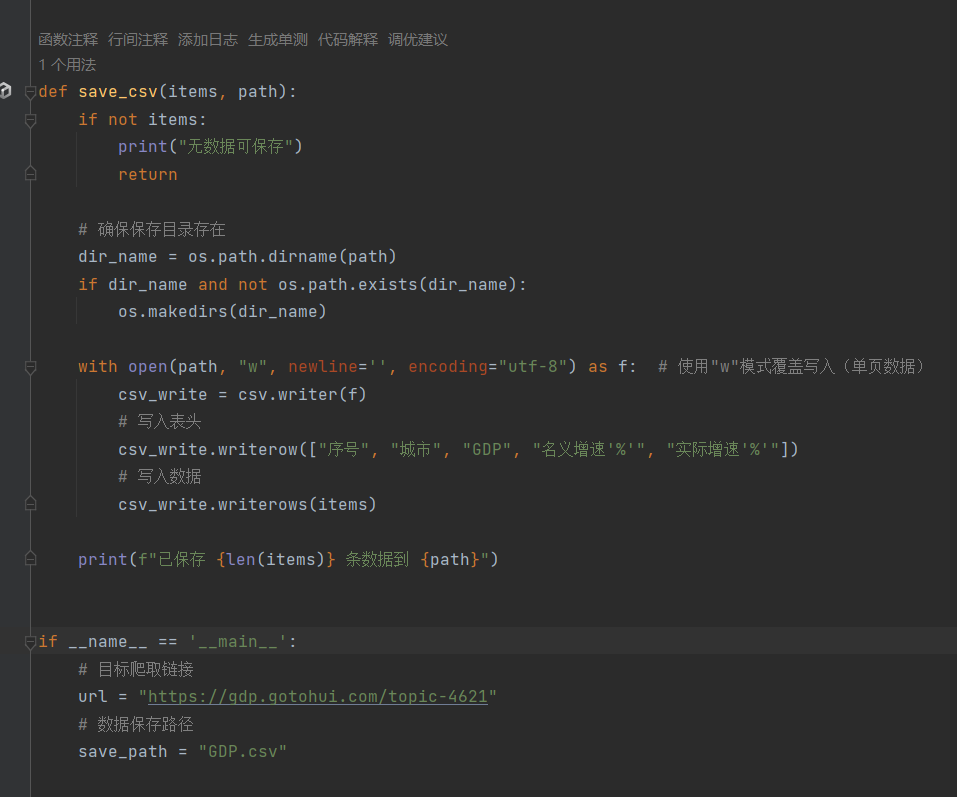Open the 1 个用法 usages hint

67,65
